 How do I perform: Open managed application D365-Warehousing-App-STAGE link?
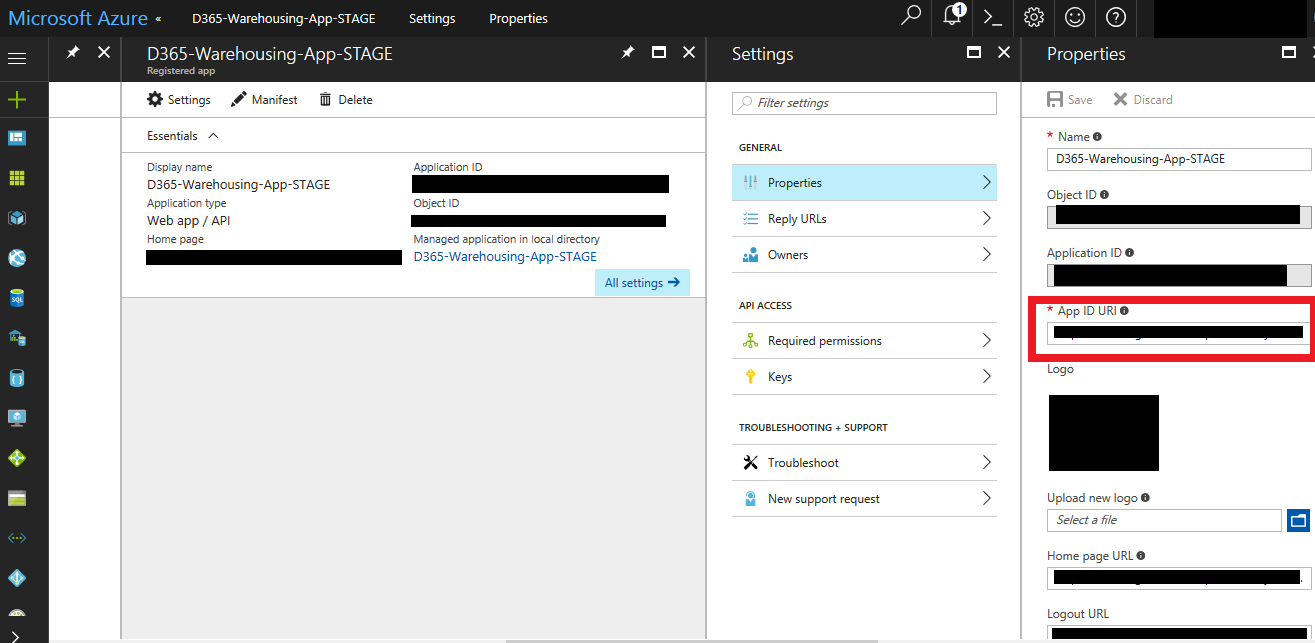[505, 257]
